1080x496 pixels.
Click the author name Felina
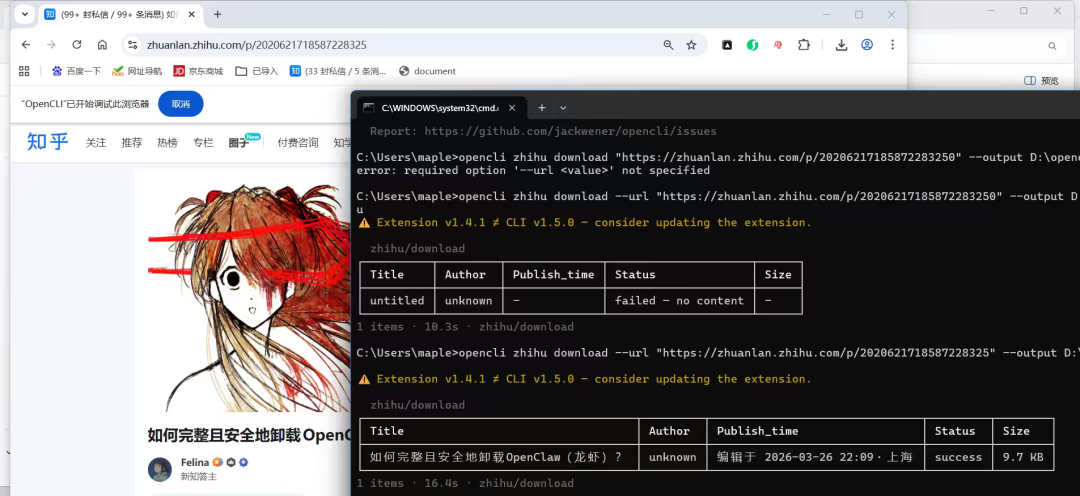tap(194, 463)
